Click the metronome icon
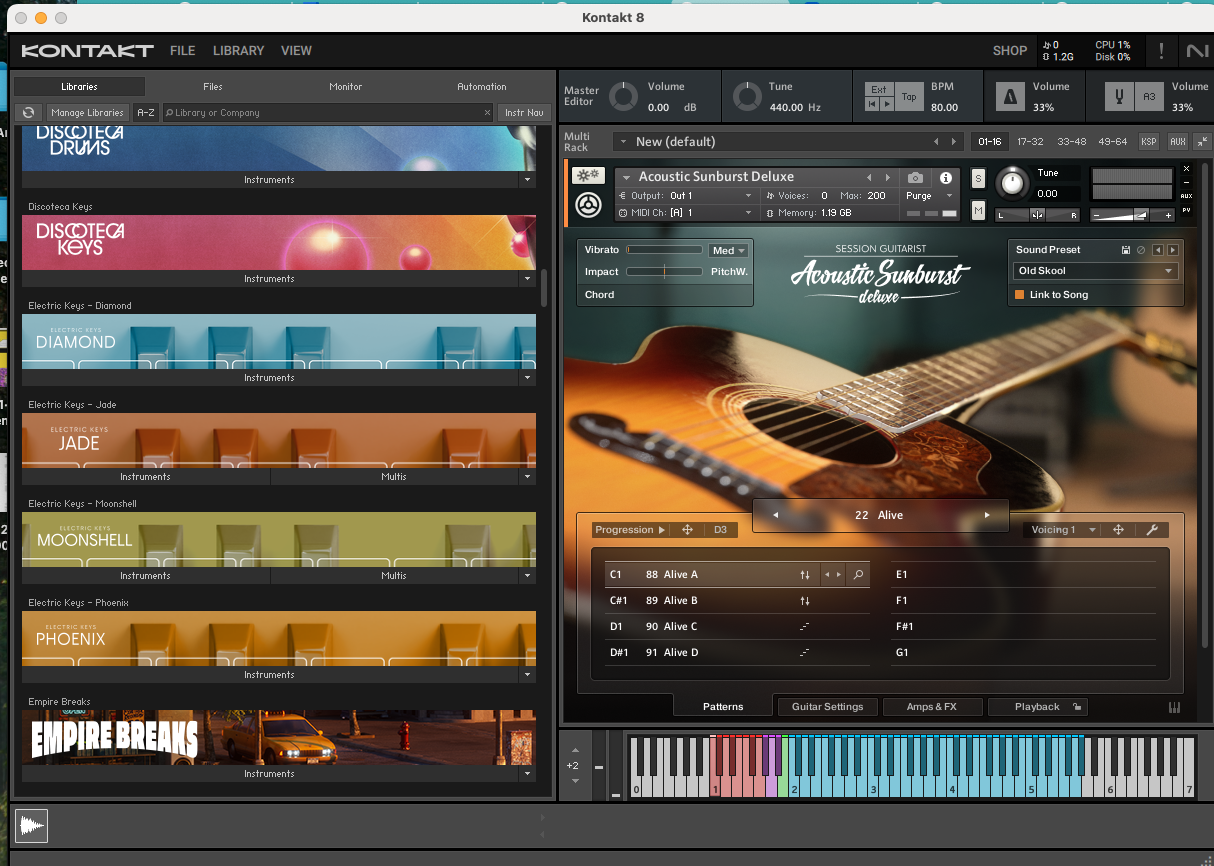This screenshot has height=866, width=1214. 1009,96
